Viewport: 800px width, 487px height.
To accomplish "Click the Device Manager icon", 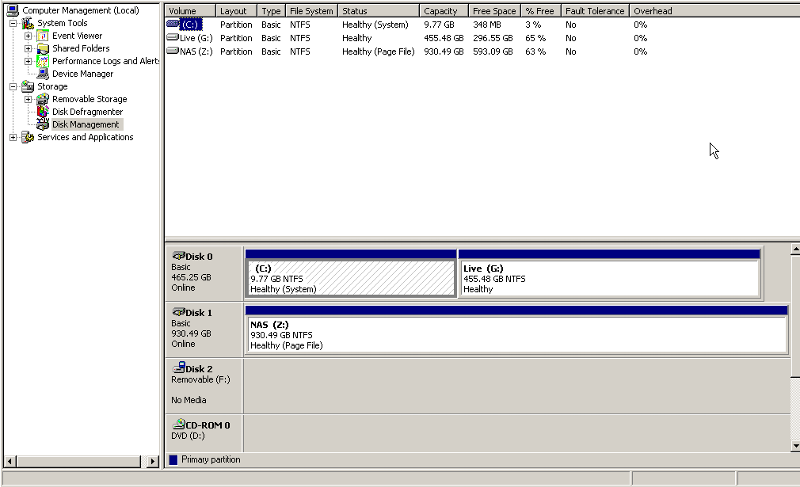I will click(x=43, y=74).
